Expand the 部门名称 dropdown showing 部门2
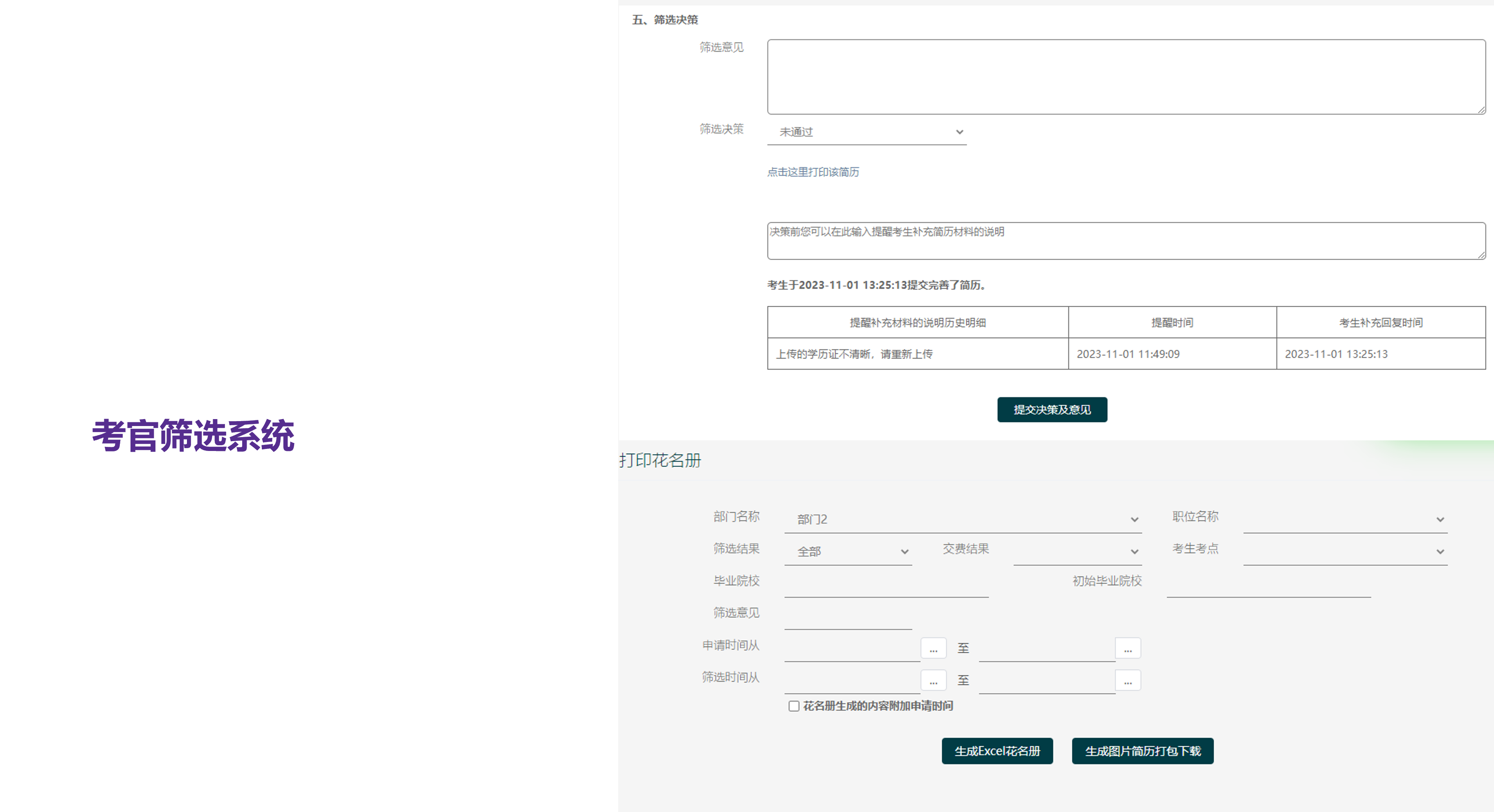 (x=963, y=519)
